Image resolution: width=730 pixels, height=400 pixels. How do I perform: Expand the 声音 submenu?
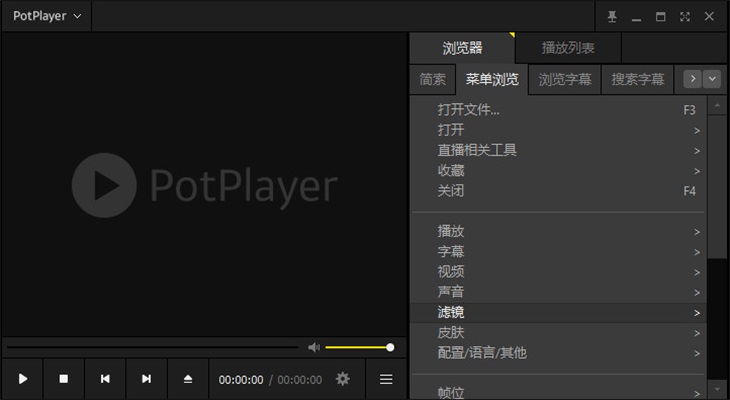tap(558, 292)
